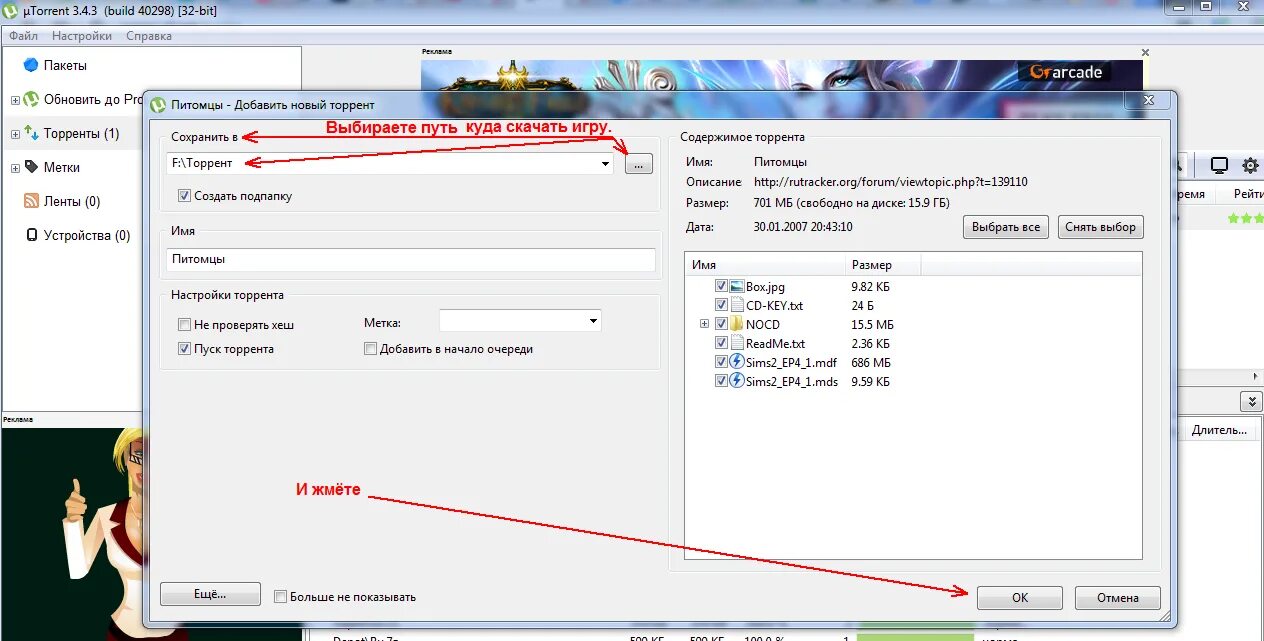Sort files by Размер column header

pos(883,265)
